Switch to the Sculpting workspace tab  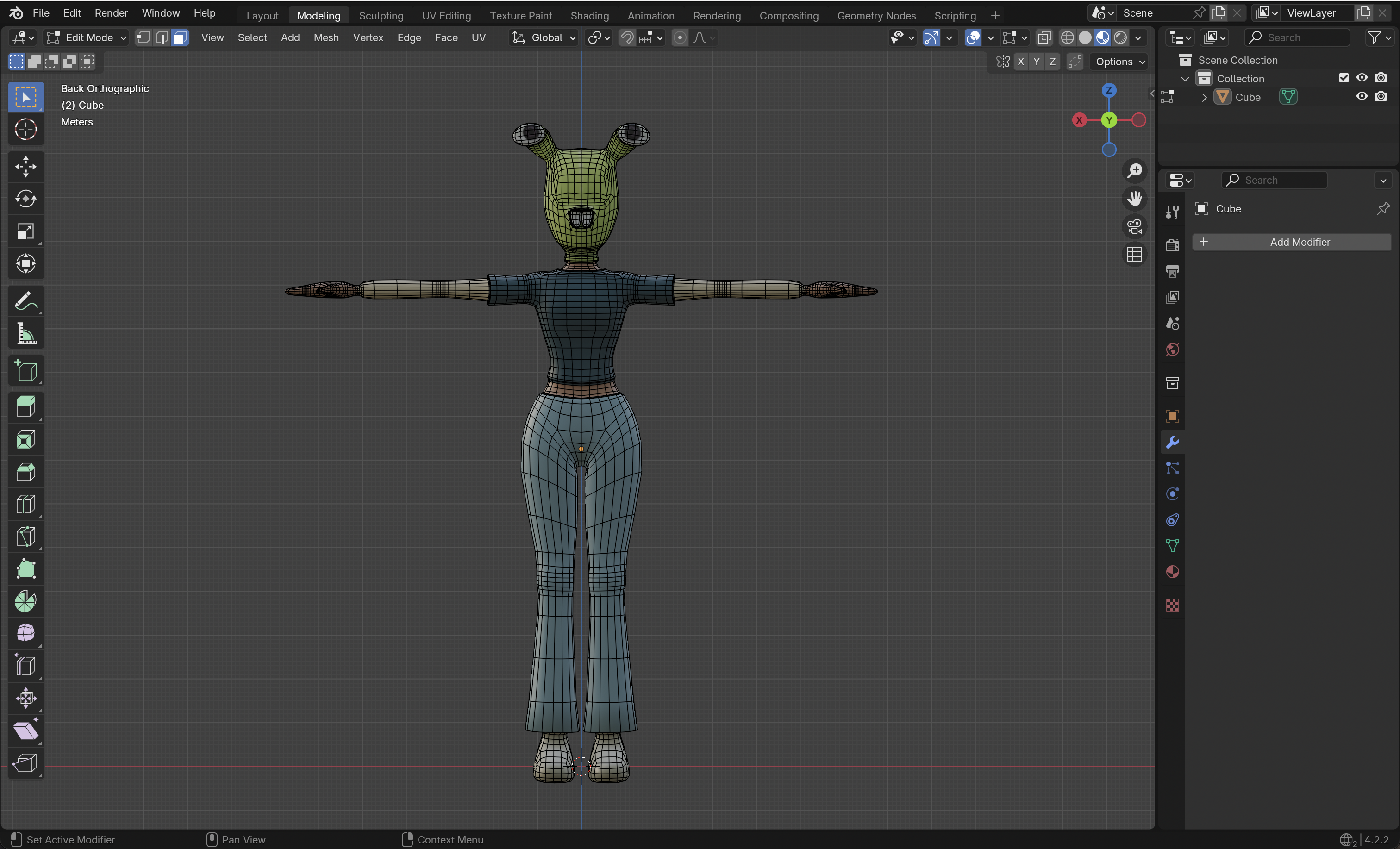click(381, 15)
